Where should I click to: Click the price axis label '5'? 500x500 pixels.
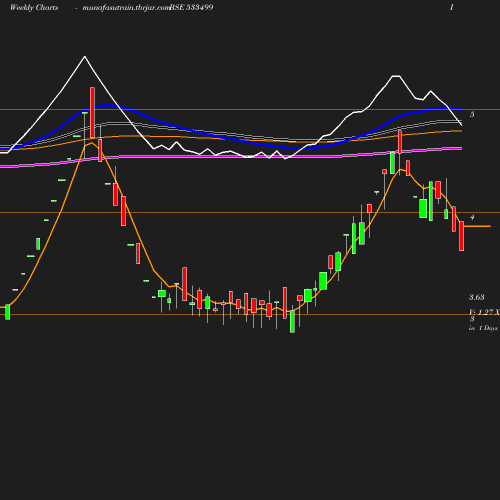[472, 114]
